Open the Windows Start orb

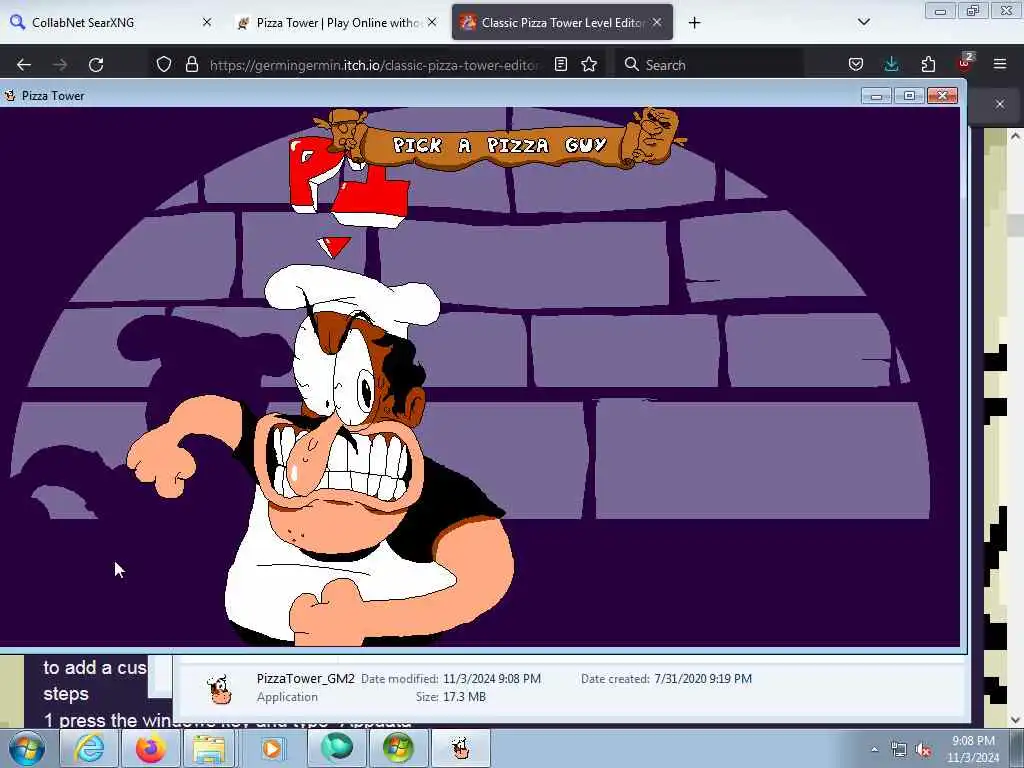pos(27,748)
